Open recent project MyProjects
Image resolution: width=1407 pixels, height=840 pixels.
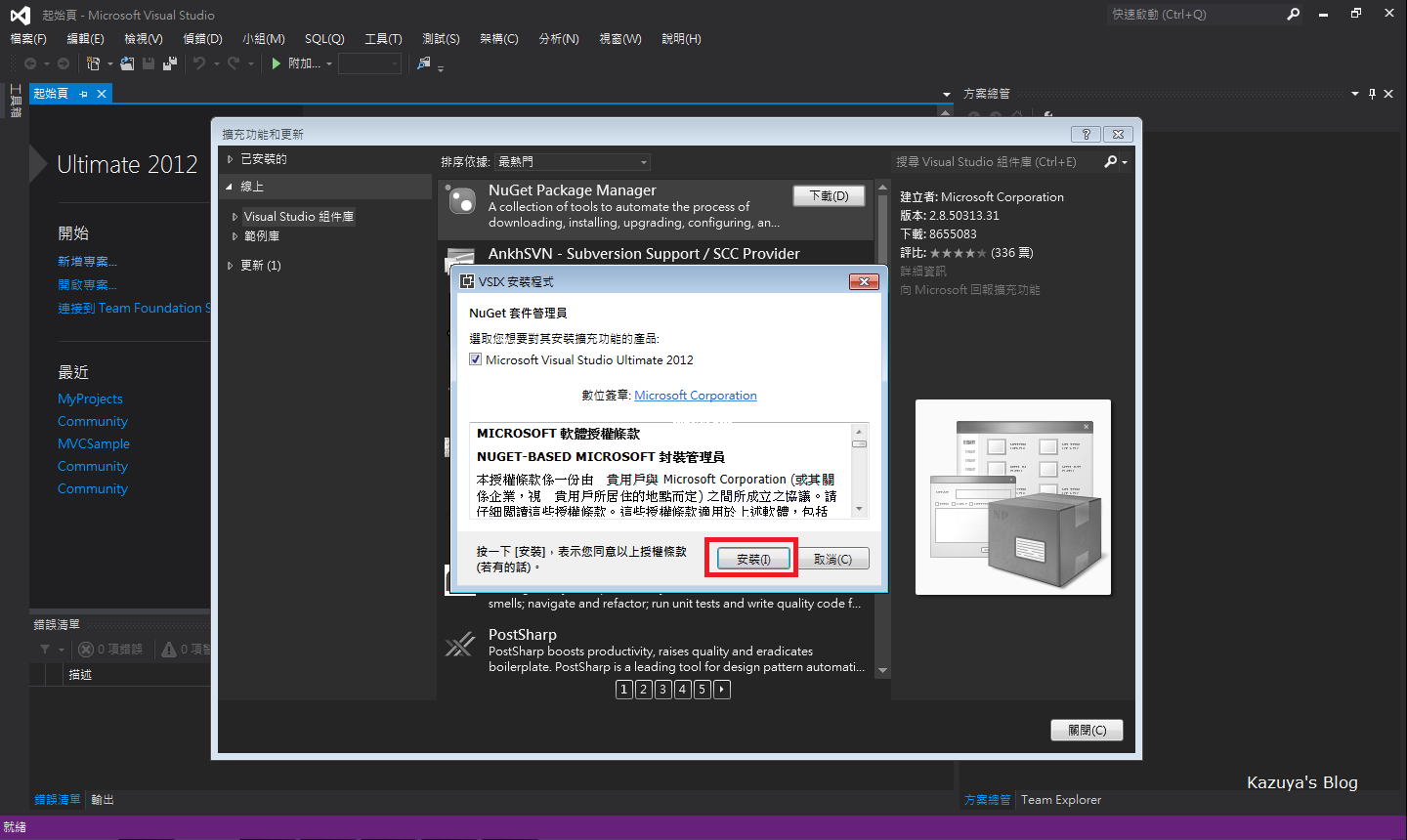pos(90,399)
